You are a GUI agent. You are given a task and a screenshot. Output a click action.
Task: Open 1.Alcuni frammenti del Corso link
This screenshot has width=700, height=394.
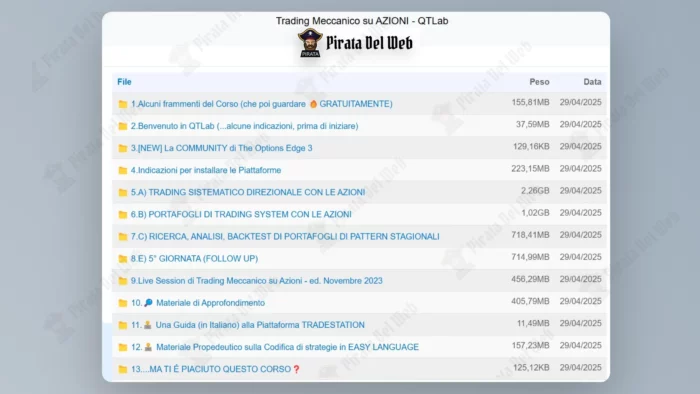262,104
